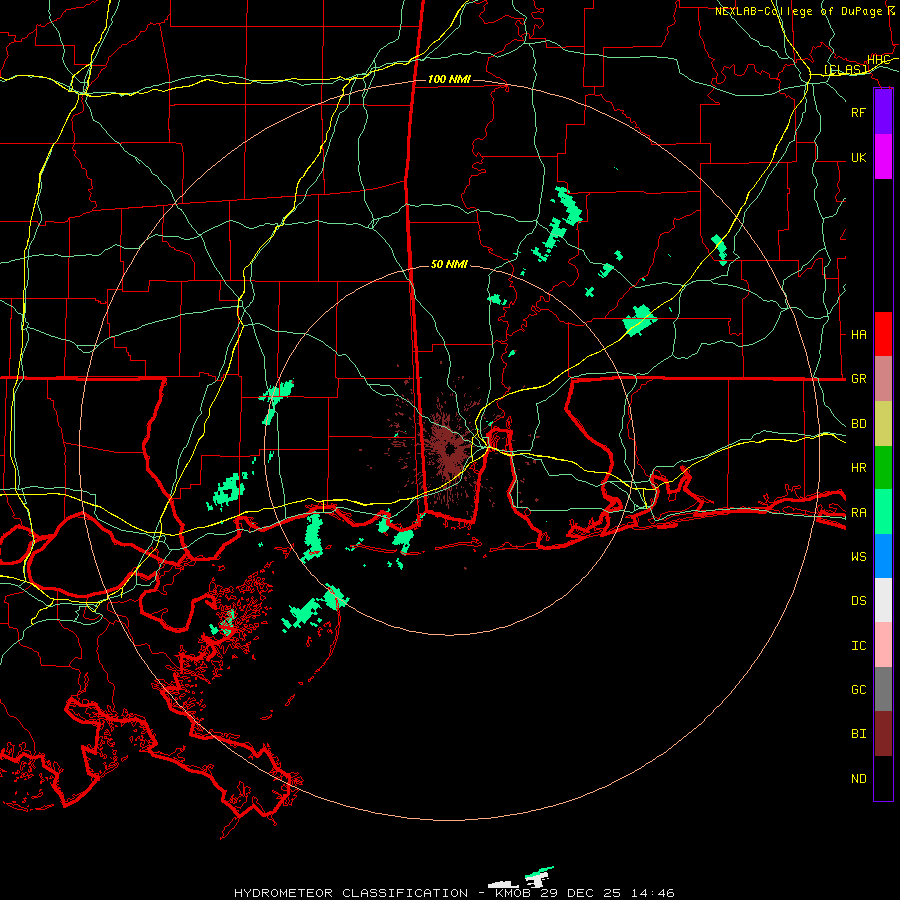Click the magenta UK color swatch in legend

883,157
